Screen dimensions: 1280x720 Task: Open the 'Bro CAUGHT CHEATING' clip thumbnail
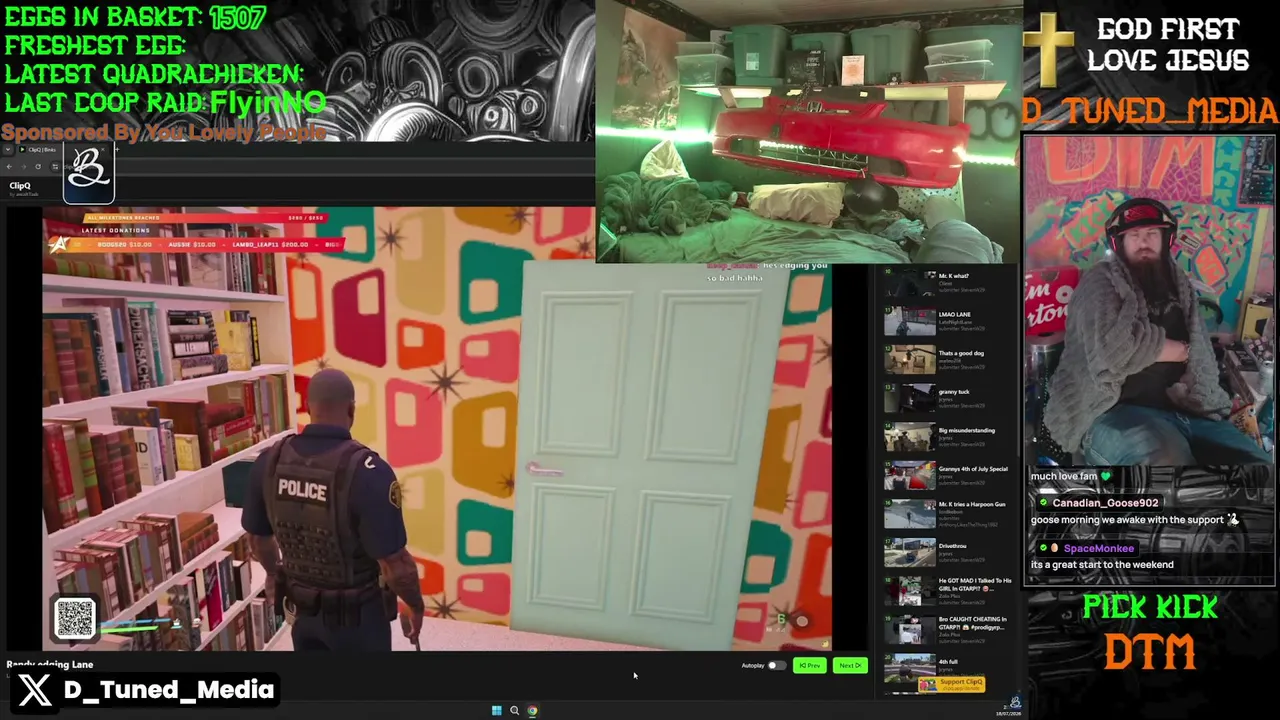pyautogui.click(x=909, y=629)
